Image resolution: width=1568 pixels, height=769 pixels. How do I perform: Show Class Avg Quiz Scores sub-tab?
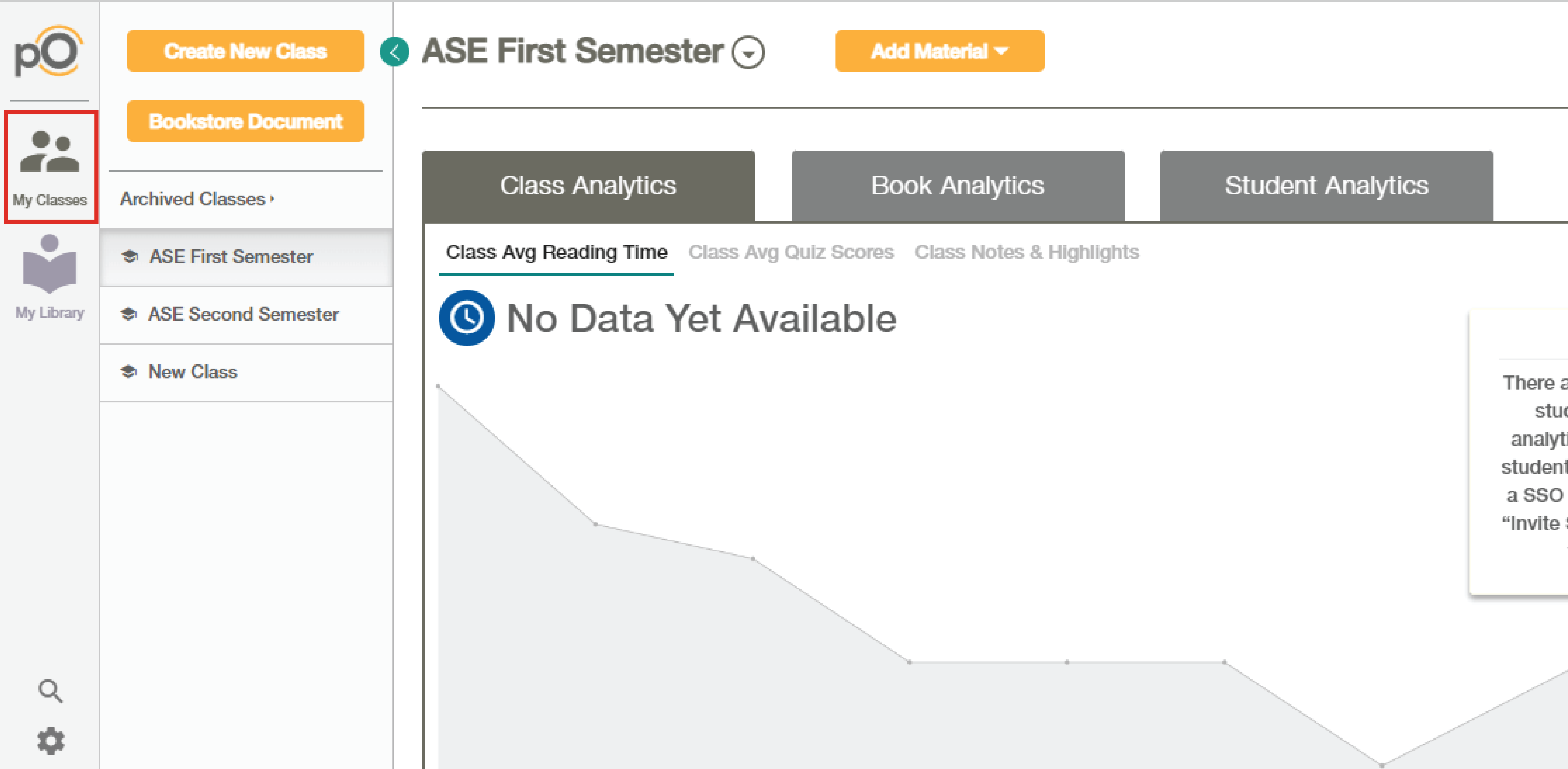pos(791,252)
